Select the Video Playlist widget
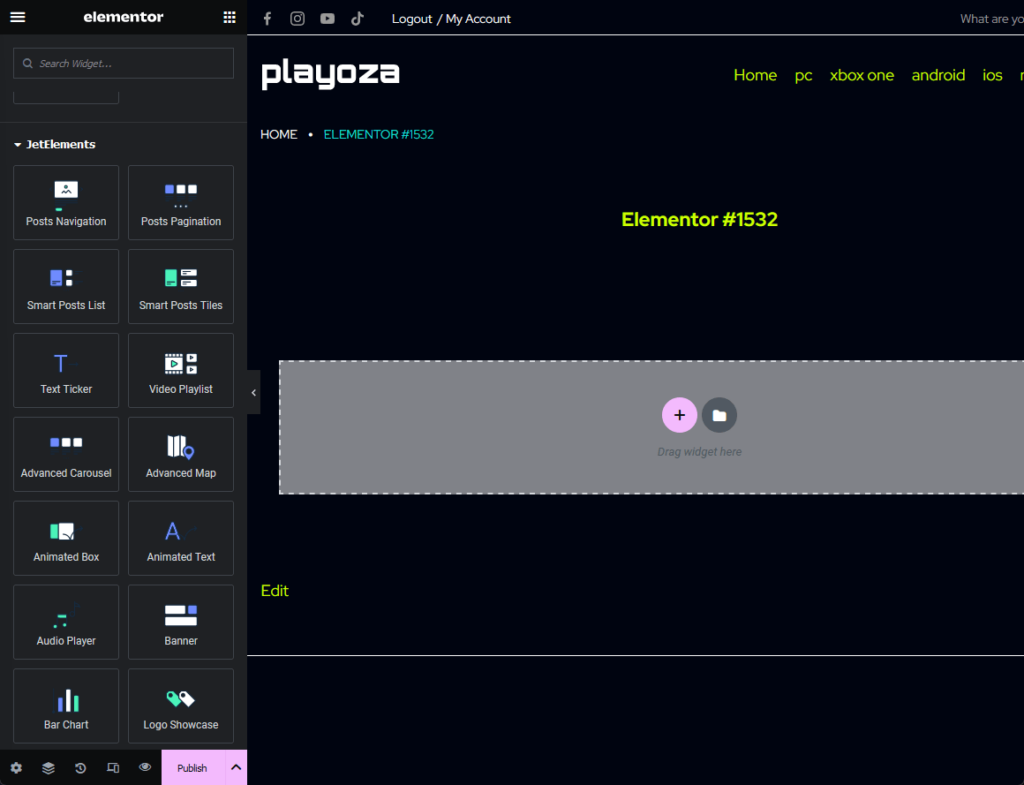 coord(181,370)
